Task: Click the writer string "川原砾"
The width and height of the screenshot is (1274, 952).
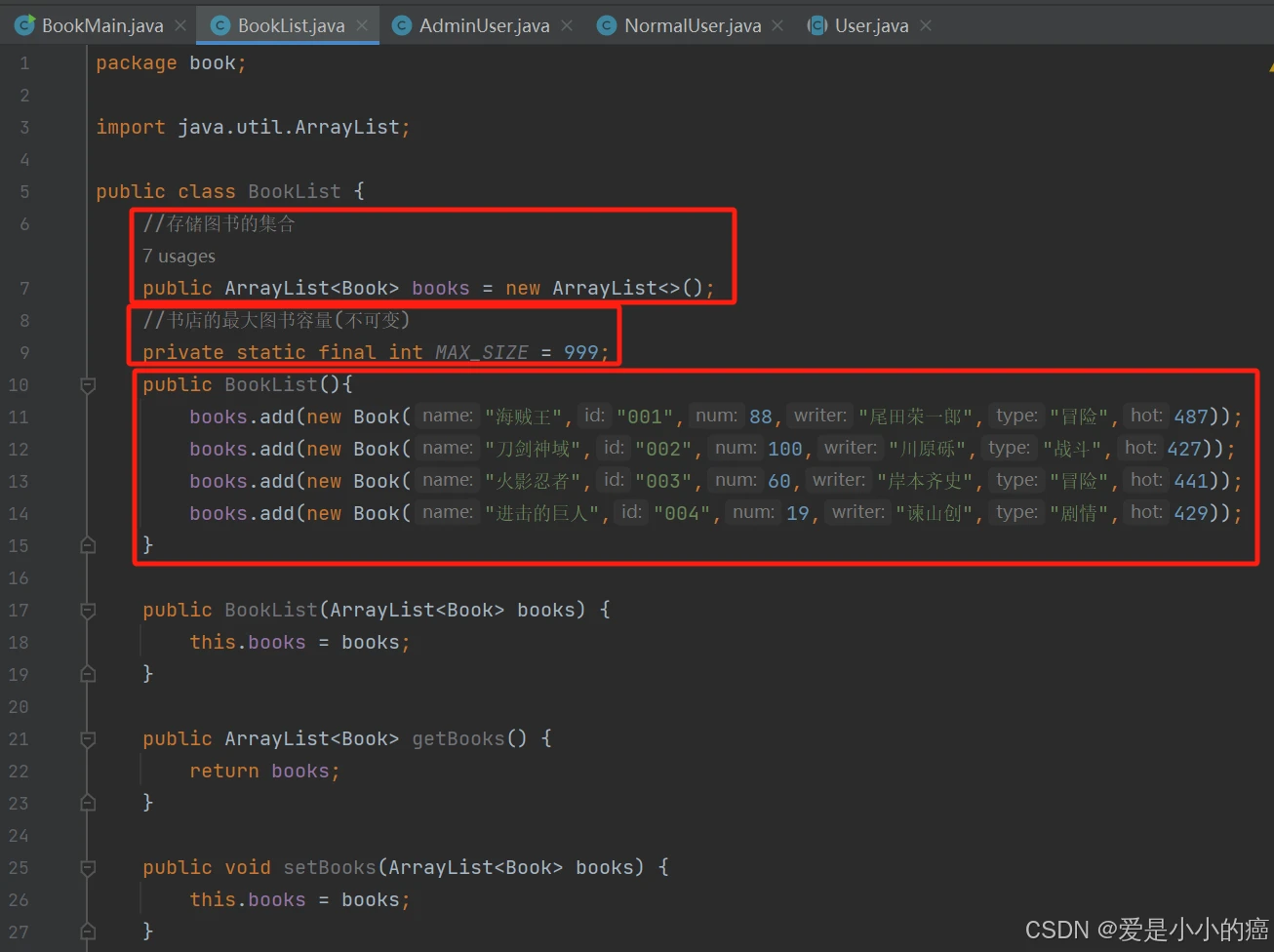Action: [927, 450]
